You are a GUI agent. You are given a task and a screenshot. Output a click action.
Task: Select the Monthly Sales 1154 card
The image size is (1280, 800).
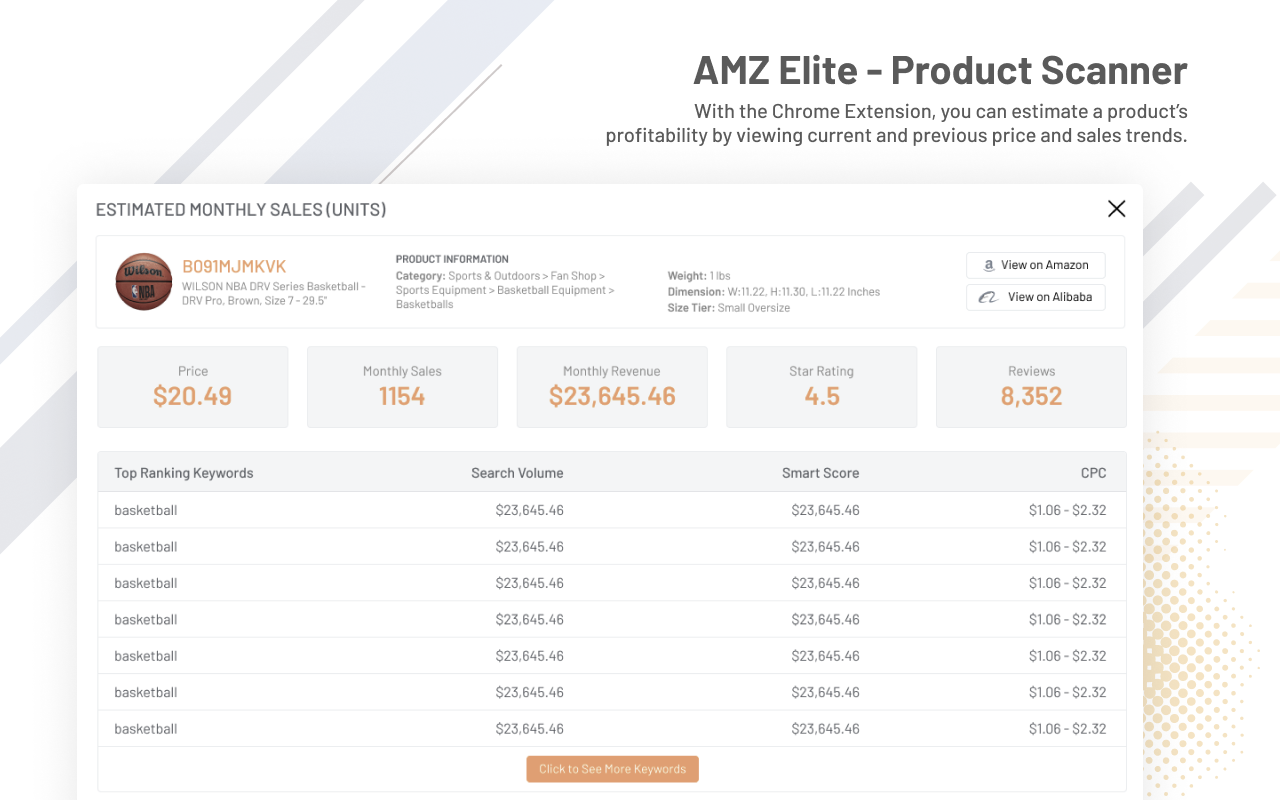click(402, 387)
